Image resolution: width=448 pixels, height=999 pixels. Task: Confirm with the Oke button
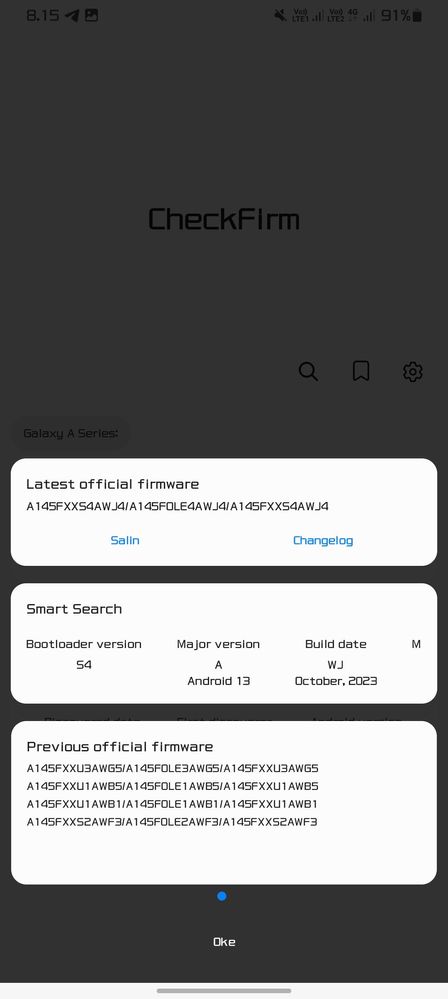(224, 942)
